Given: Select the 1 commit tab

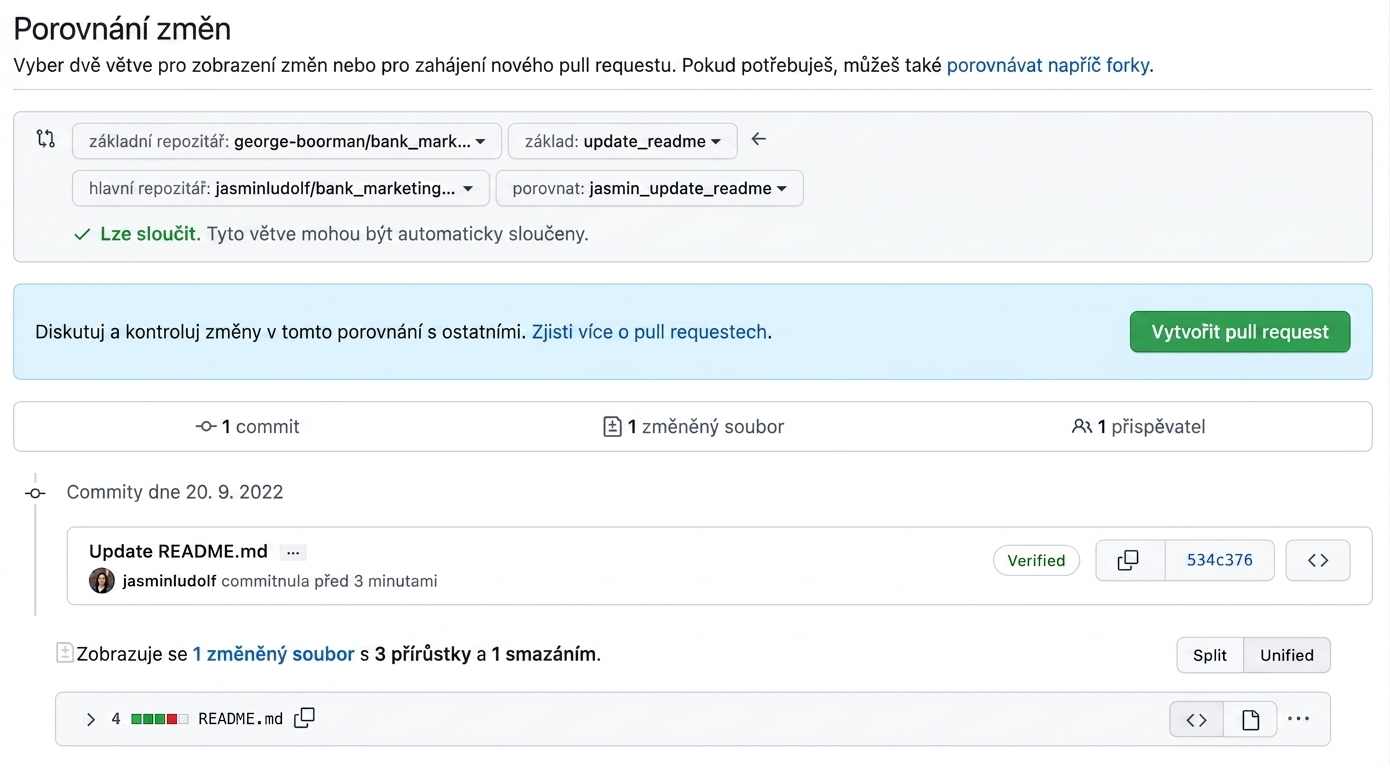Looking at the screenshot, I should coord(247,427).
